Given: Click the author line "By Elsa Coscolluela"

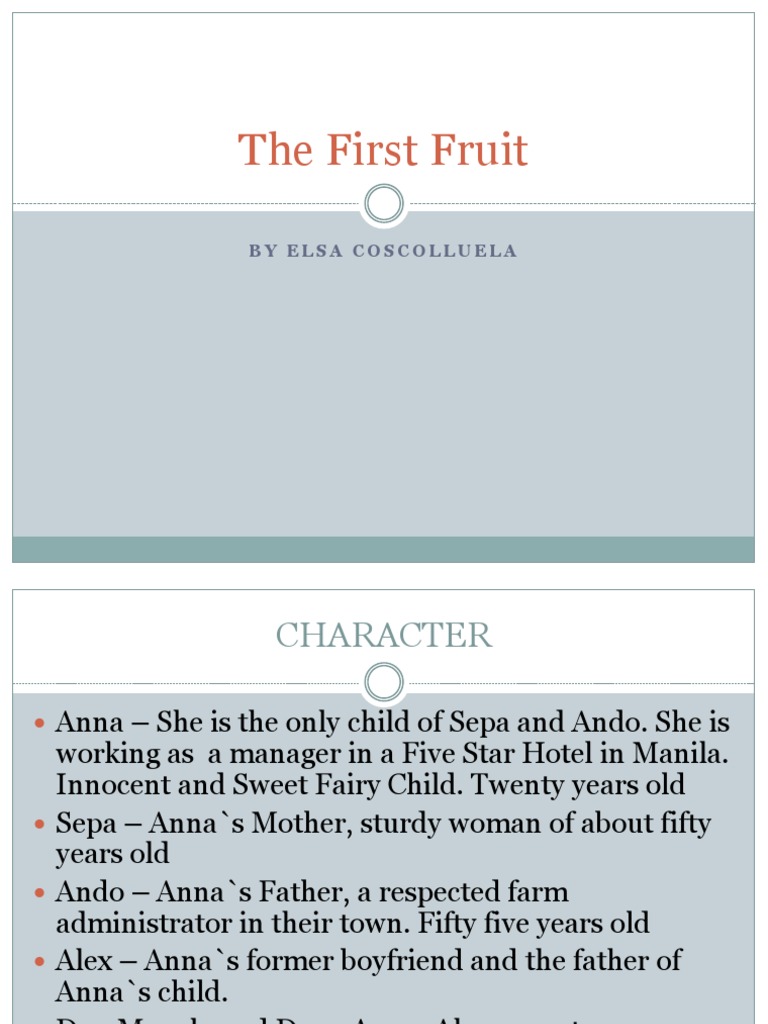Looking at the screenshot, I should 383,251.
